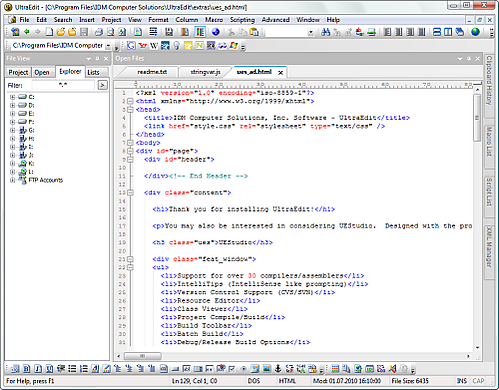Click the filter apply arrow button
This screenshot has height=390, width=499.
(x=102, y=85)
